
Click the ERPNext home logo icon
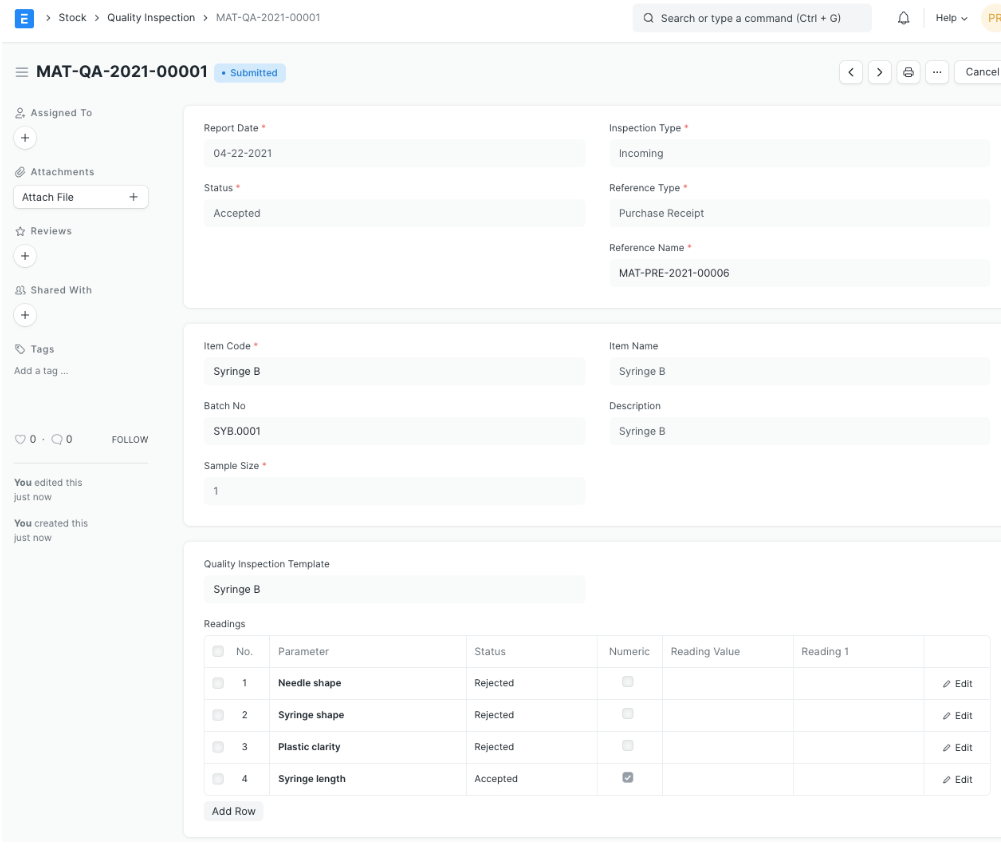click(x=25, y=18)
